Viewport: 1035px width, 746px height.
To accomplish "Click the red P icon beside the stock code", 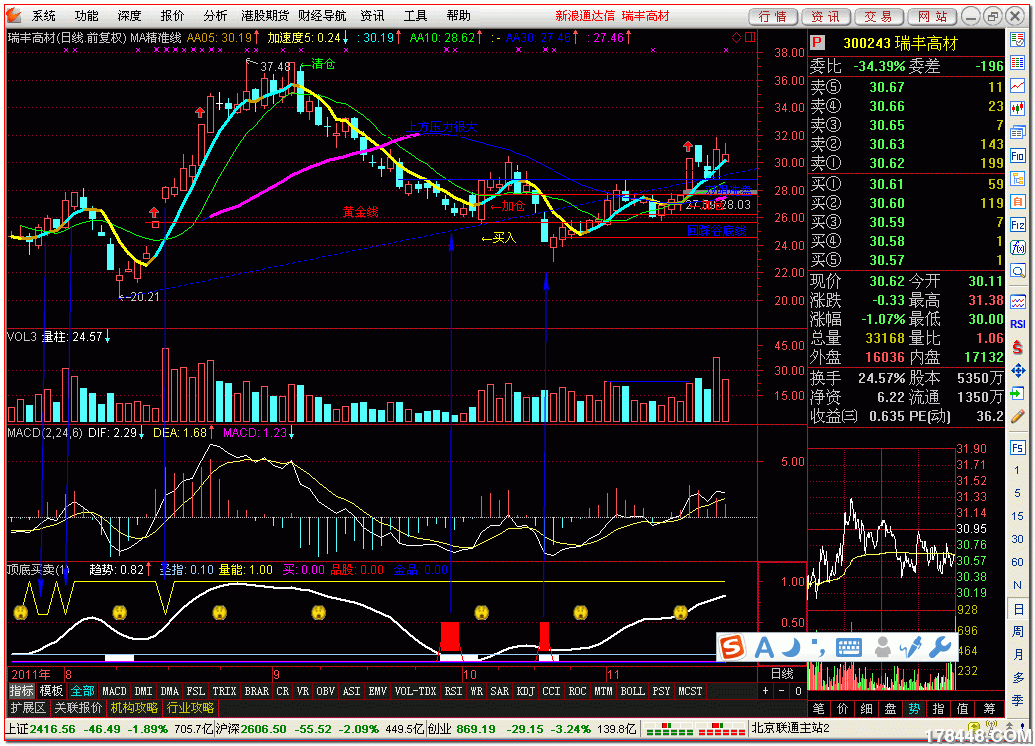I will 817,43.
